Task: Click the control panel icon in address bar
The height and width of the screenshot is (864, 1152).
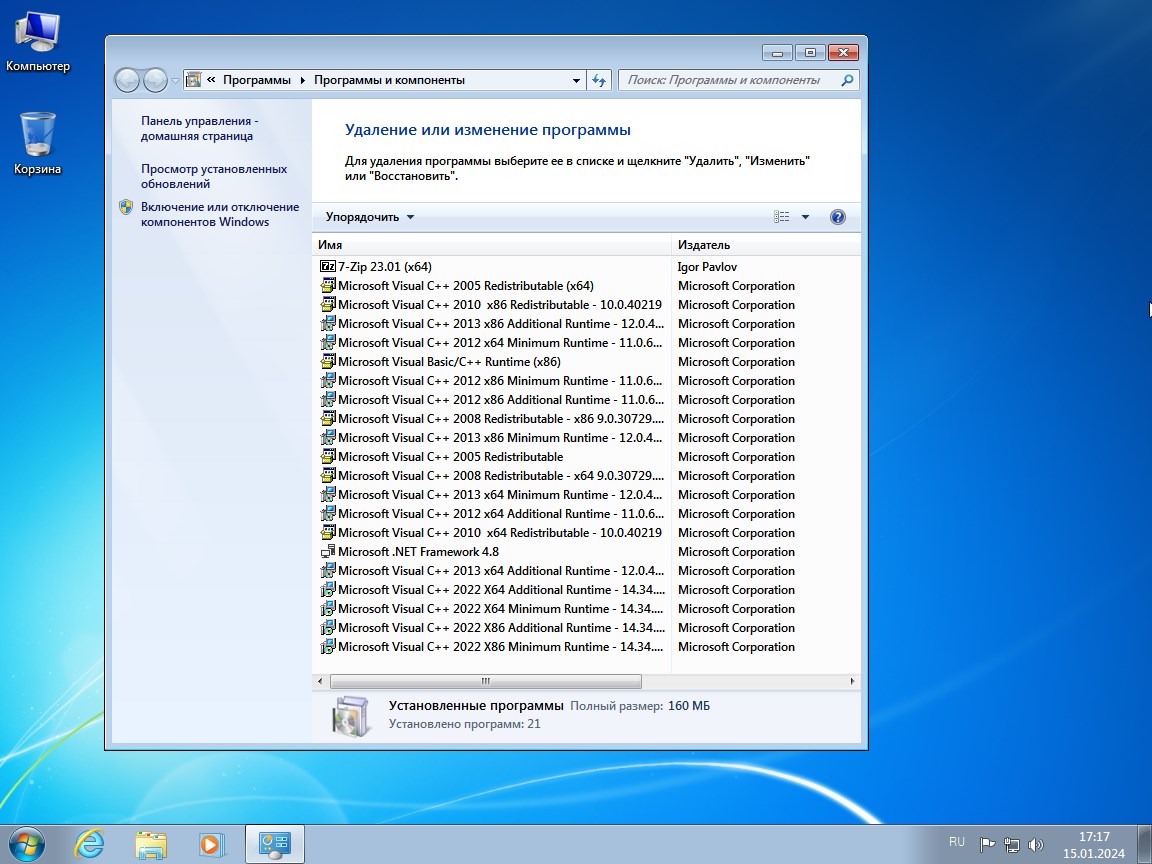Action: tap(193, 80)
